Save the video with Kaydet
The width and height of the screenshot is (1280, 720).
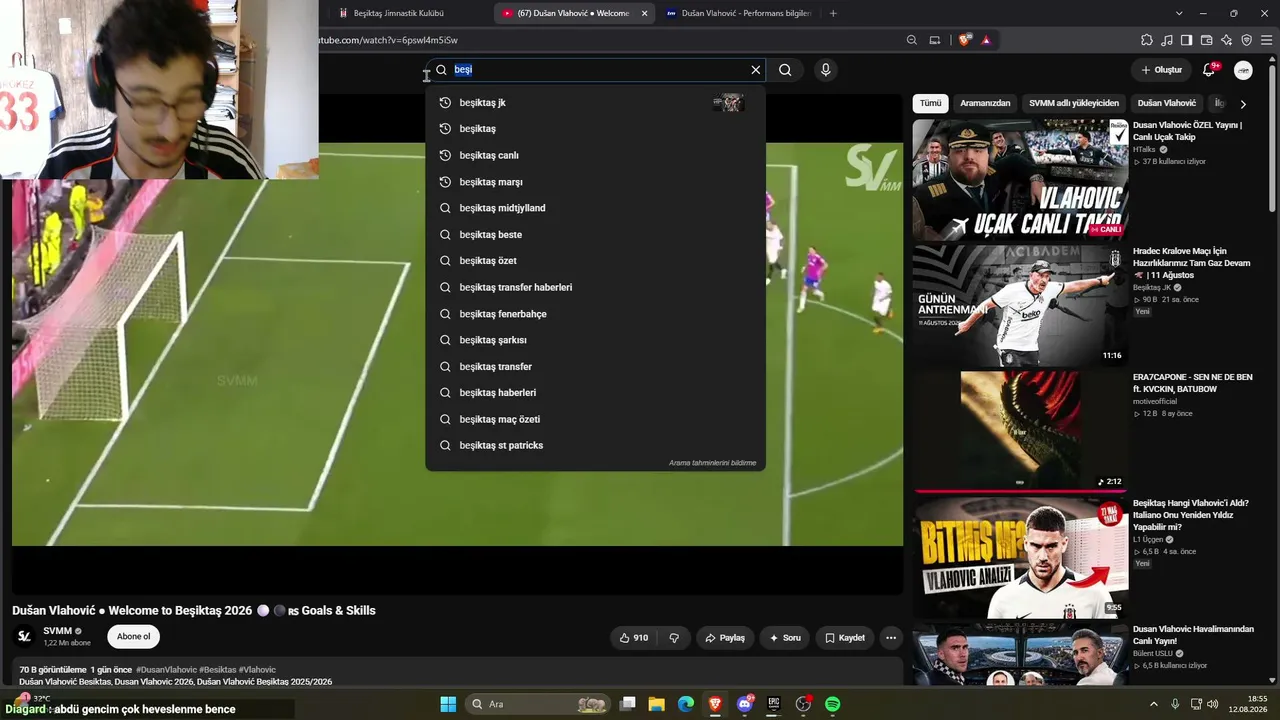pos(844,638)
